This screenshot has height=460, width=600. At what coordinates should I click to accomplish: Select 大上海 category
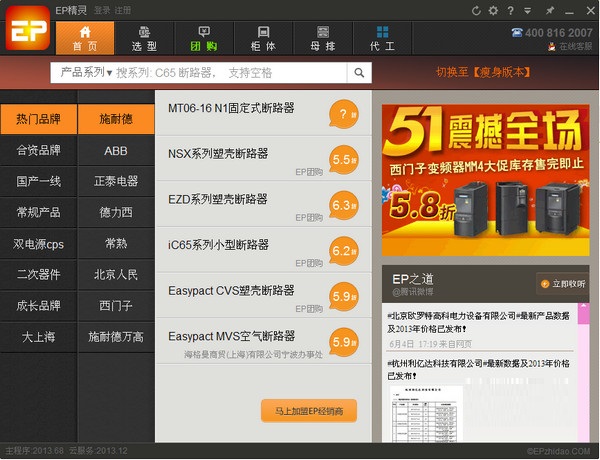click(x=38, y=337)
